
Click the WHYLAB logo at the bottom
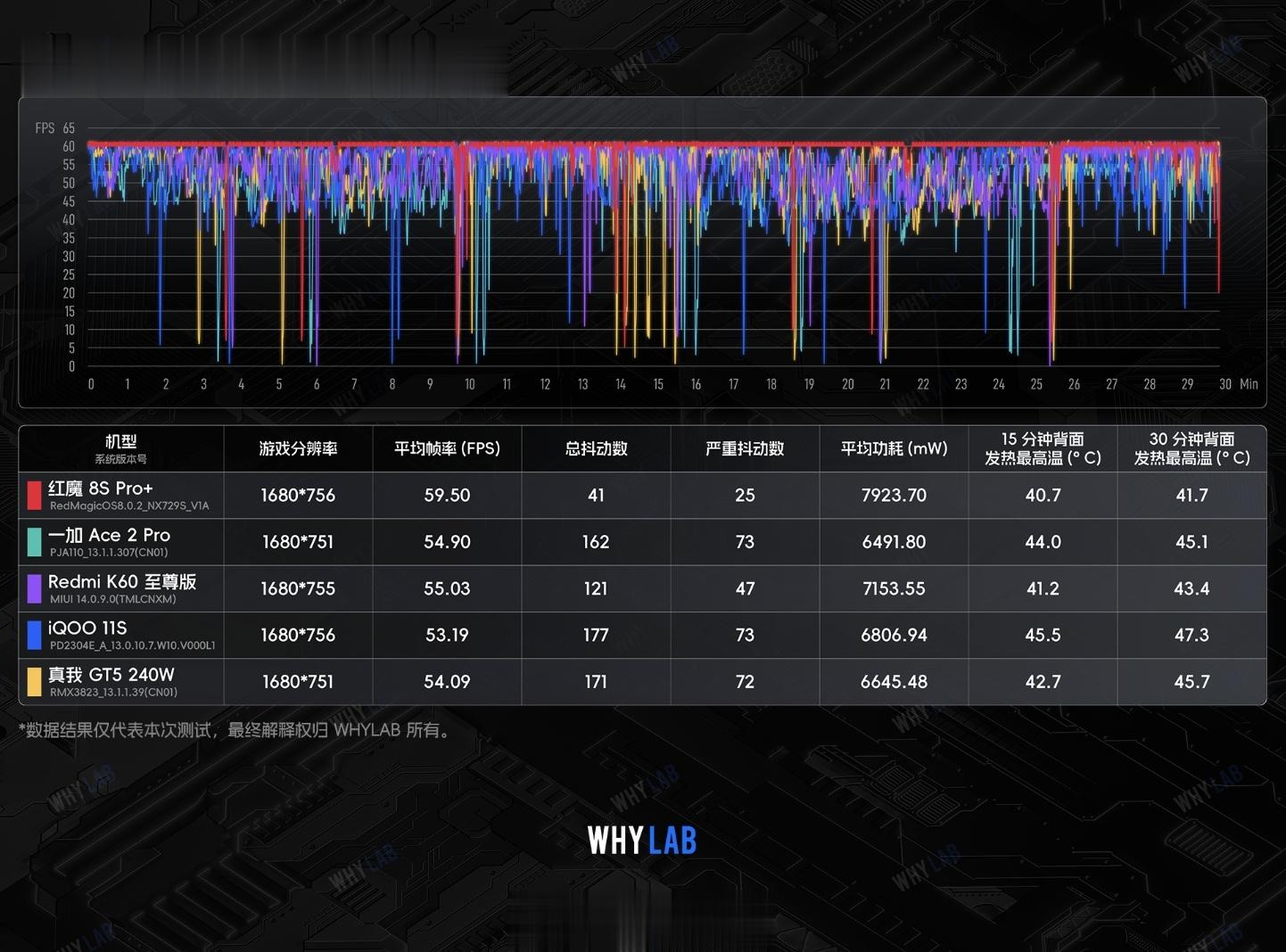pyautogui.click(x=642, y=840)
